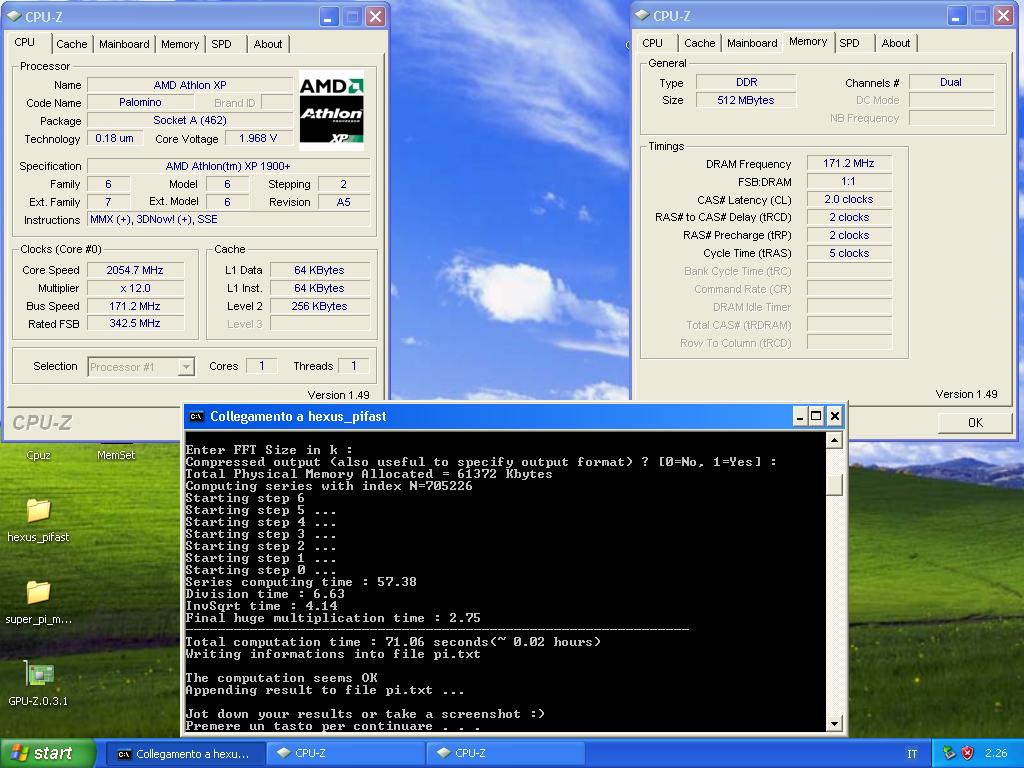
Task: Open the Start menu
Action: tap(48, 753)
